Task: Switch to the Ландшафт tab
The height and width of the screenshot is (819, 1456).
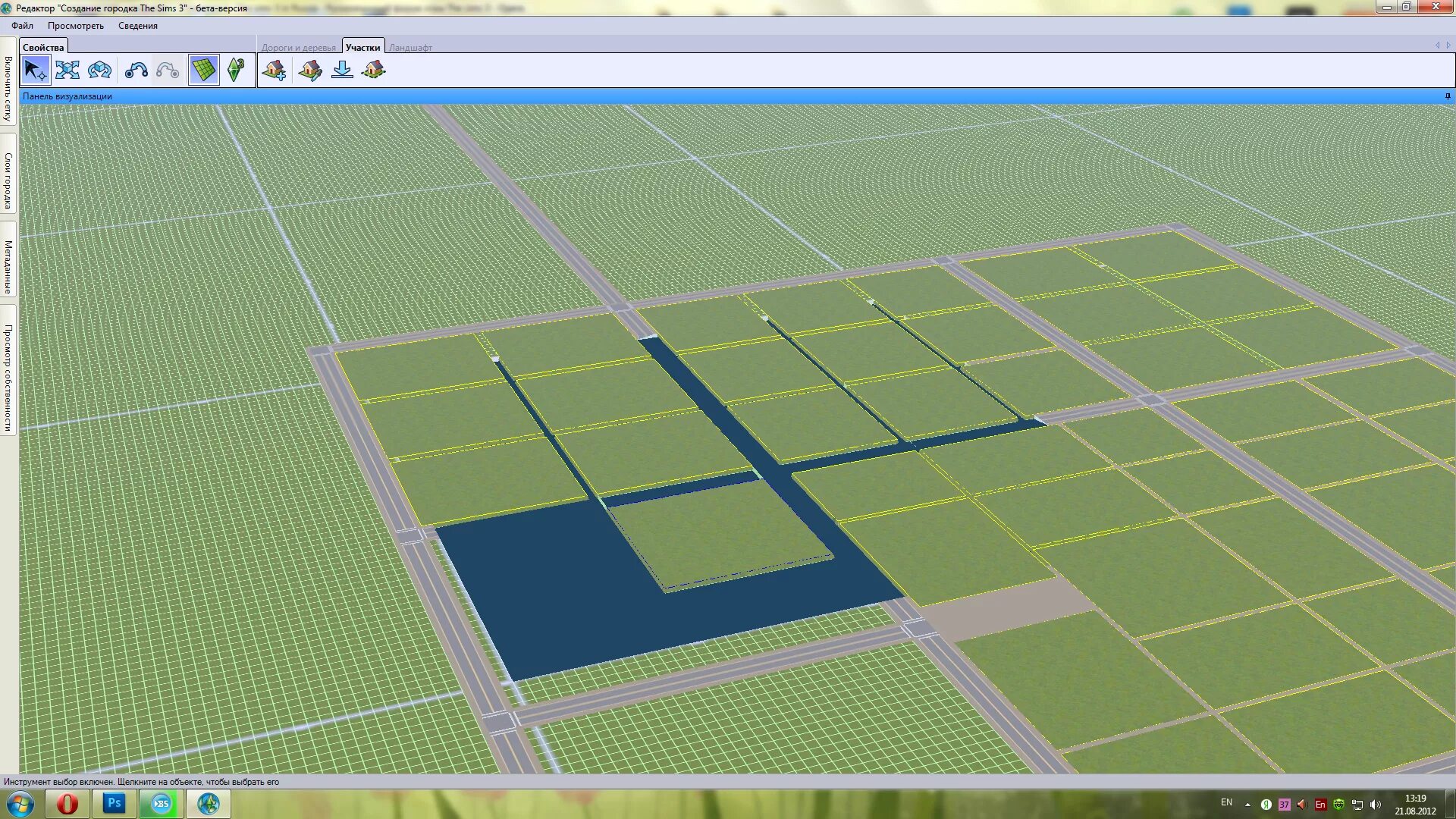Action: pos(410,48)
